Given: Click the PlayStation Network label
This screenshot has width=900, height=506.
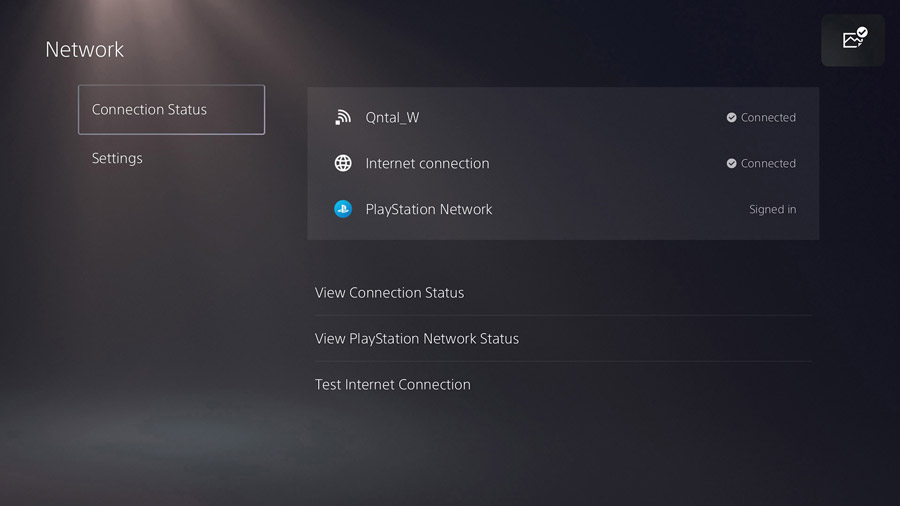Looking at the screenshot, I should coord(429,210).
